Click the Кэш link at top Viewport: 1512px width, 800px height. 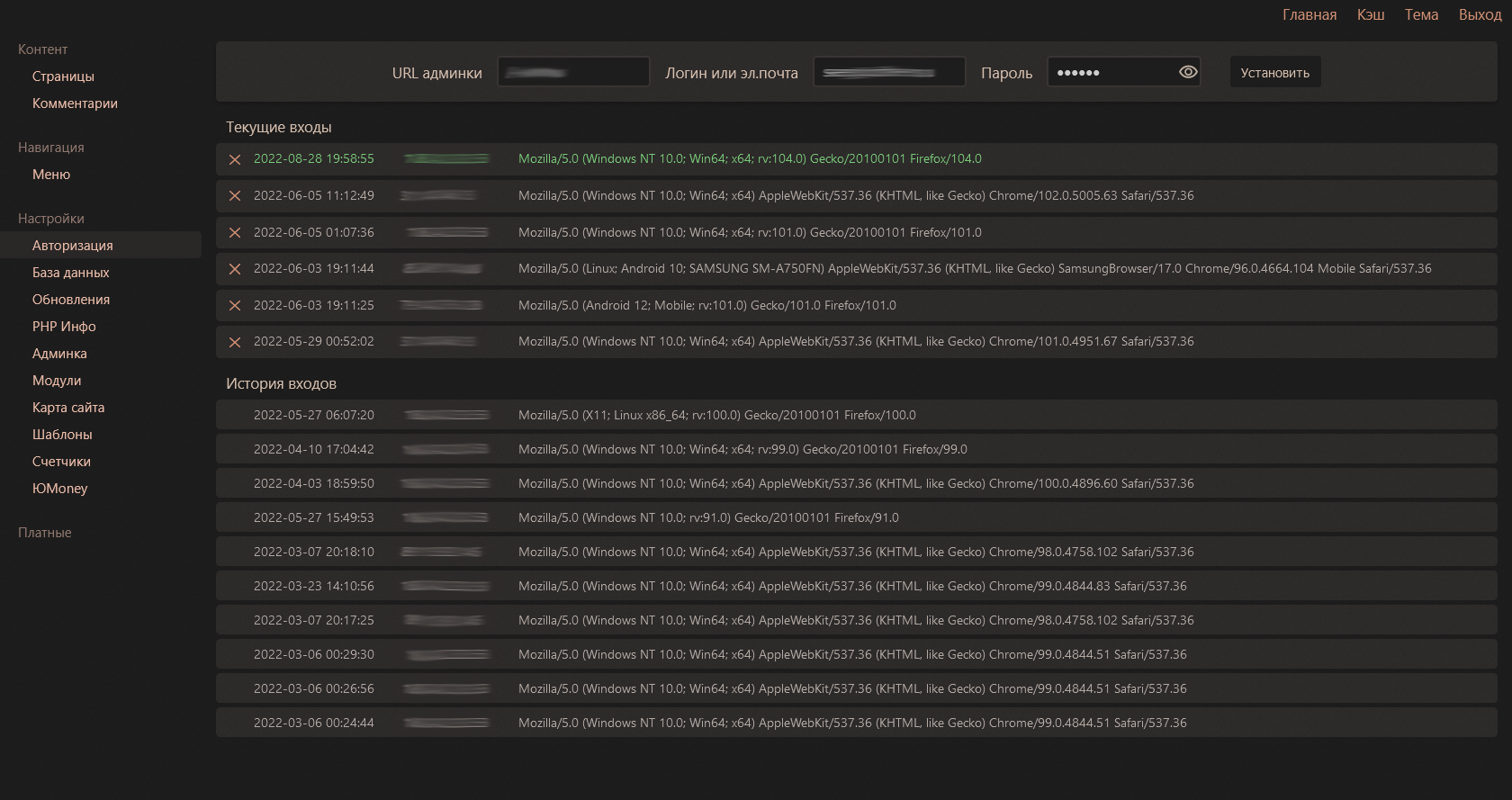pyautogui.click(x=1371, y=14)
